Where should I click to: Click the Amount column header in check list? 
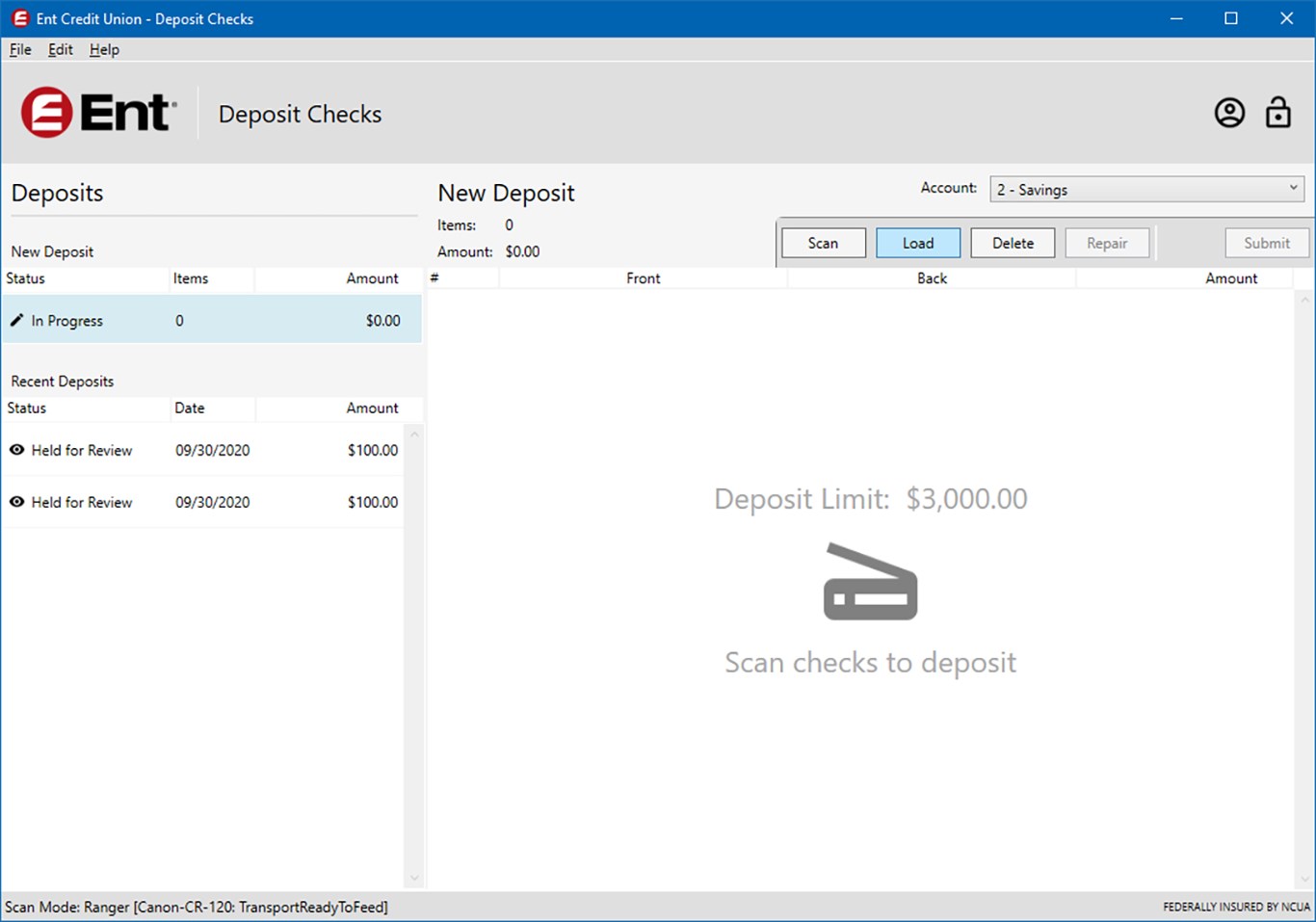tap(1230, 278)
